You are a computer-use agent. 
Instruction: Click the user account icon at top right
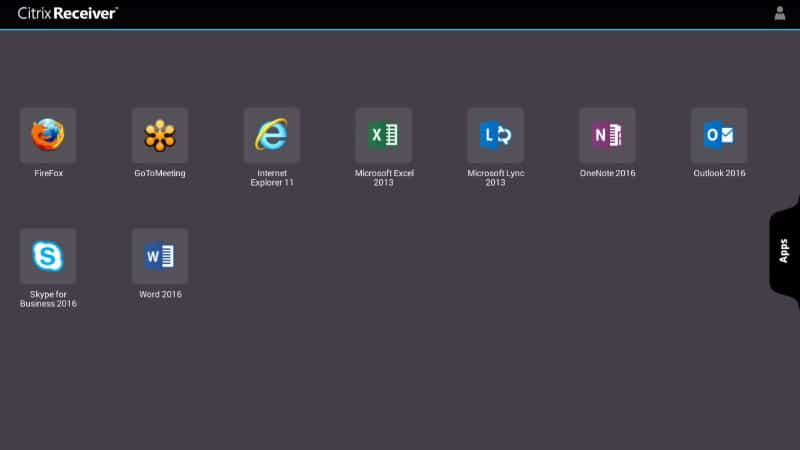[780, 14]
